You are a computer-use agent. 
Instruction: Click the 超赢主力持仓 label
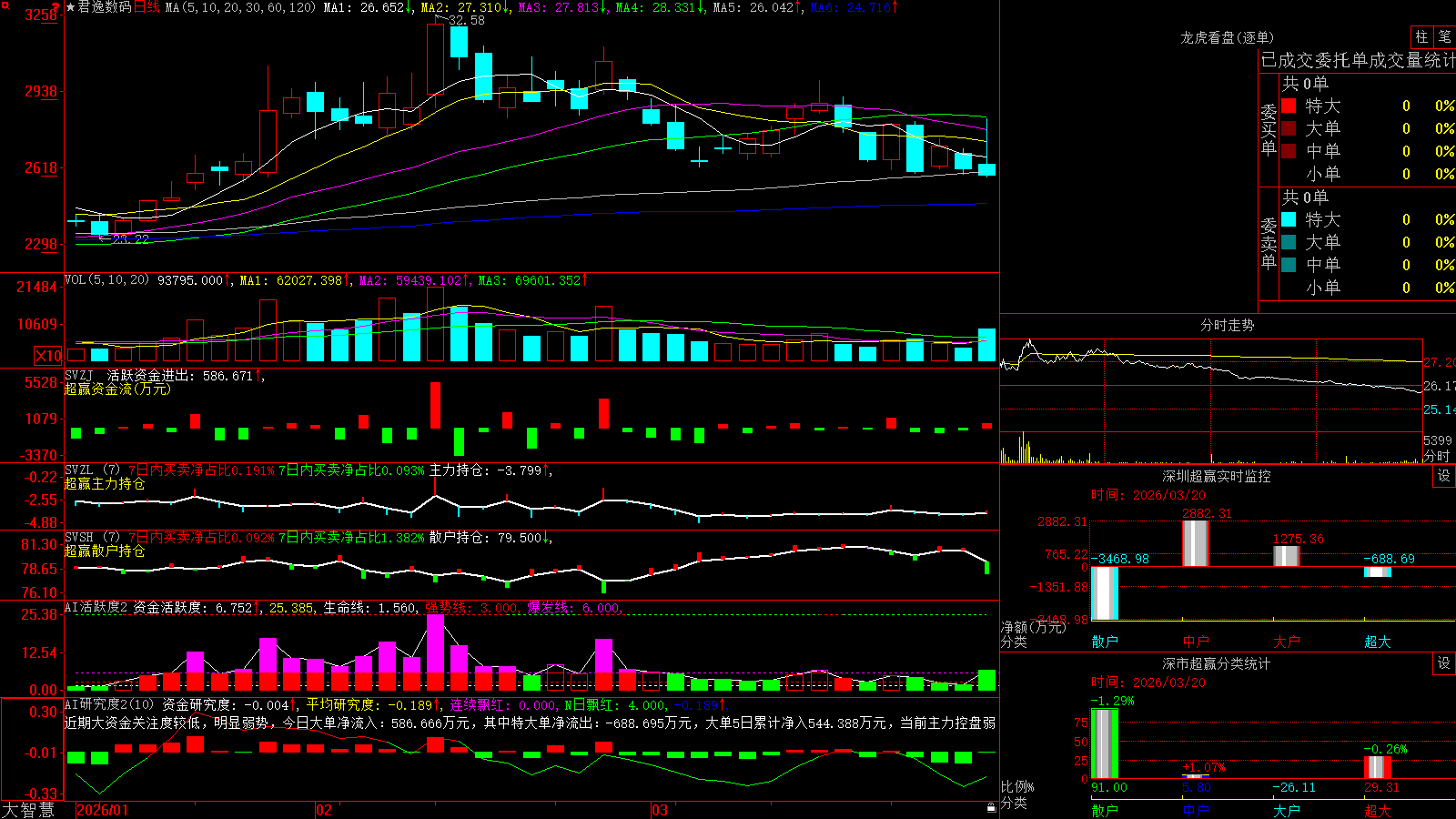pyautogui.click(x=105, y=483)
